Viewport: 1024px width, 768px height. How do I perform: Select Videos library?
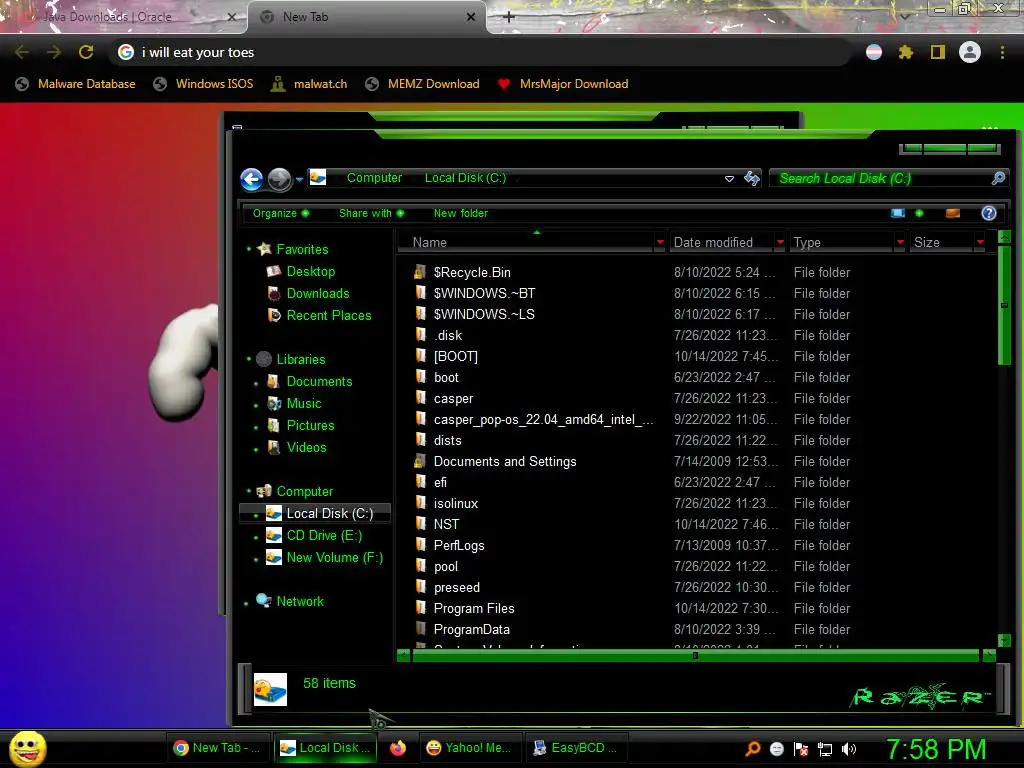pos(306,447)
